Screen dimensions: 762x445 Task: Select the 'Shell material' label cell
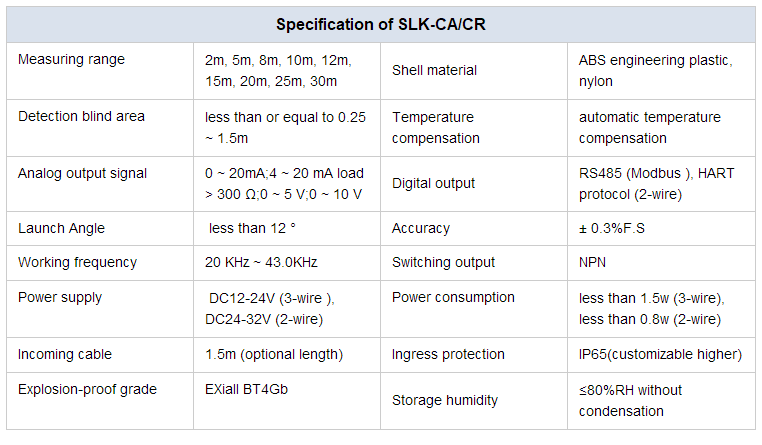(474, 71)
